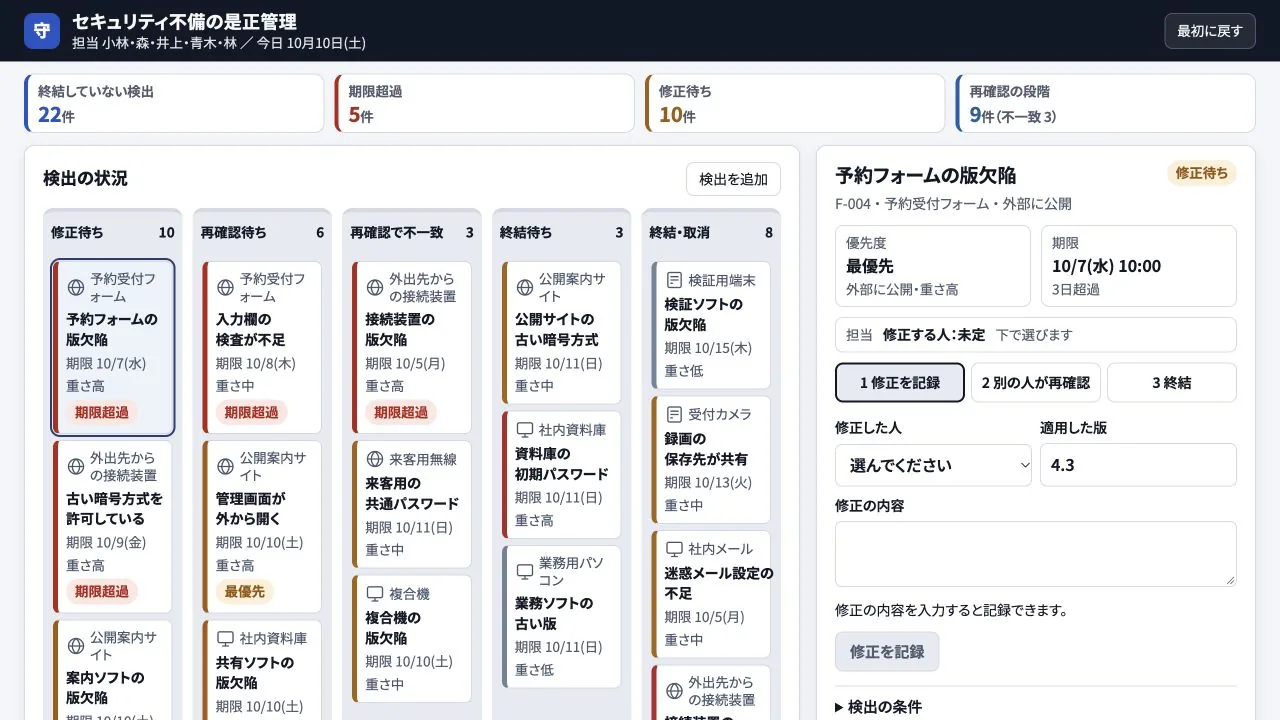Image resolution: width=1280 pixels, height=720 pixels.
Task: Click the shield app logo icon
Action: click(x=42, y=31)
